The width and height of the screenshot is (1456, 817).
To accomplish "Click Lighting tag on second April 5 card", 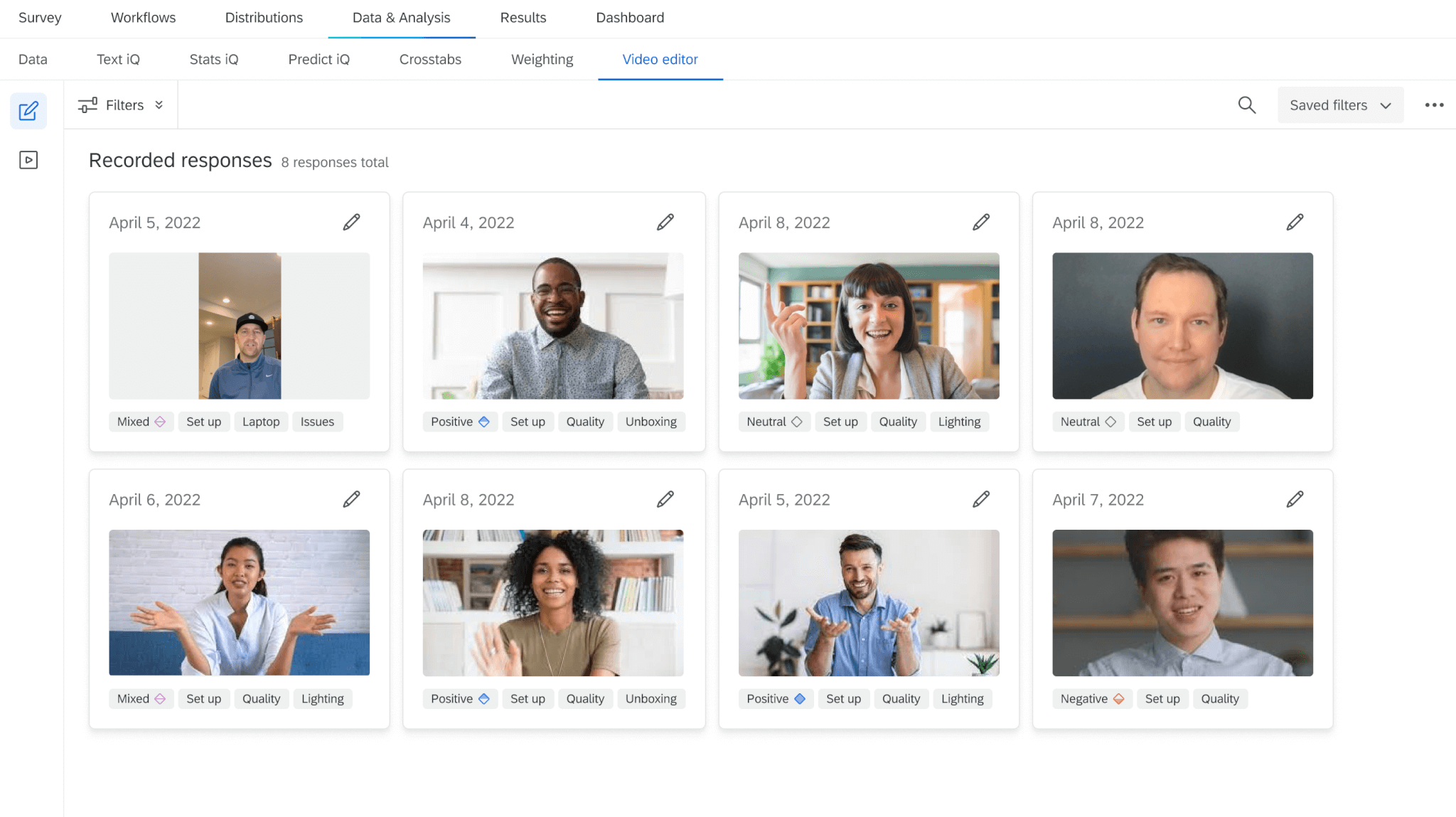I will [963, 699].
